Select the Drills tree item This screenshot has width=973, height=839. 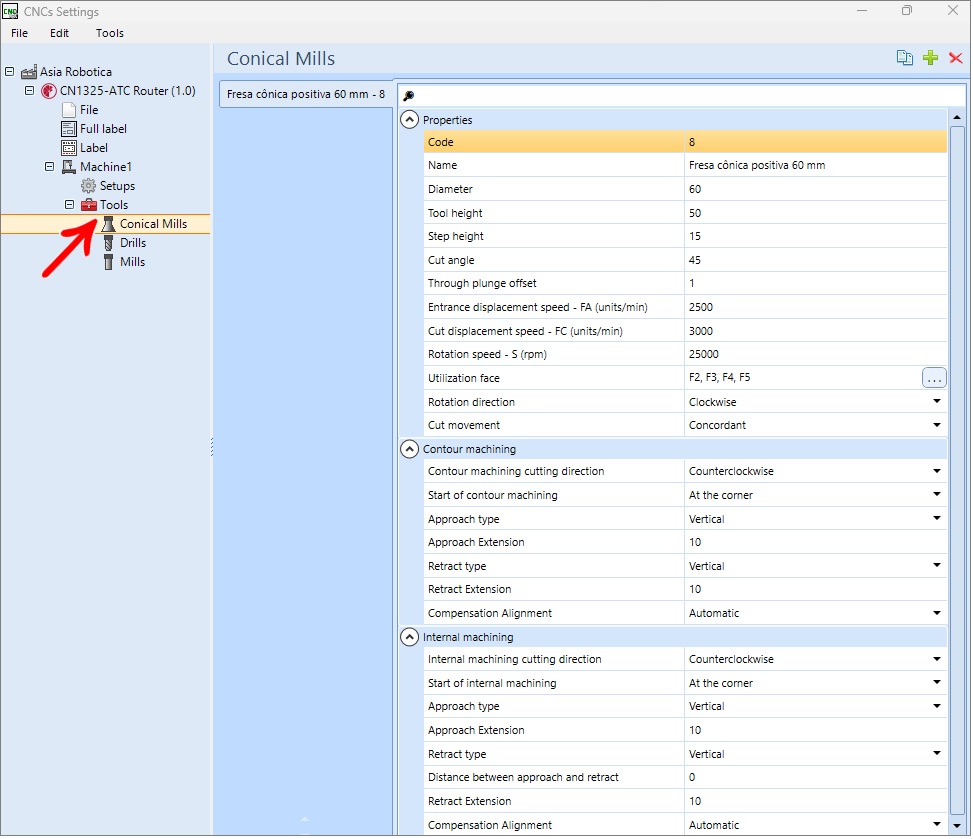click(x=133, y=243)
